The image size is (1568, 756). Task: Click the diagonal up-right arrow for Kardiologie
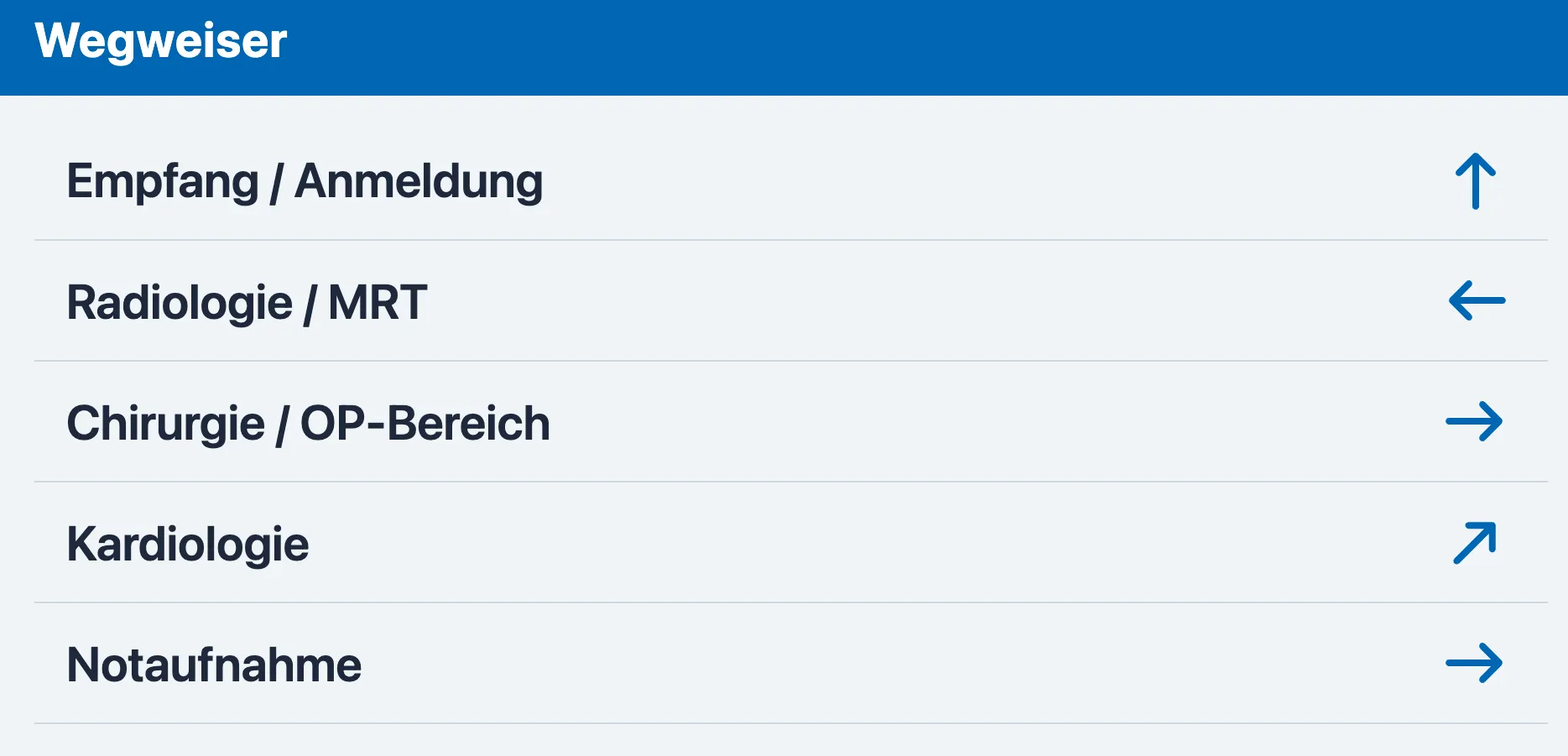1475,543
